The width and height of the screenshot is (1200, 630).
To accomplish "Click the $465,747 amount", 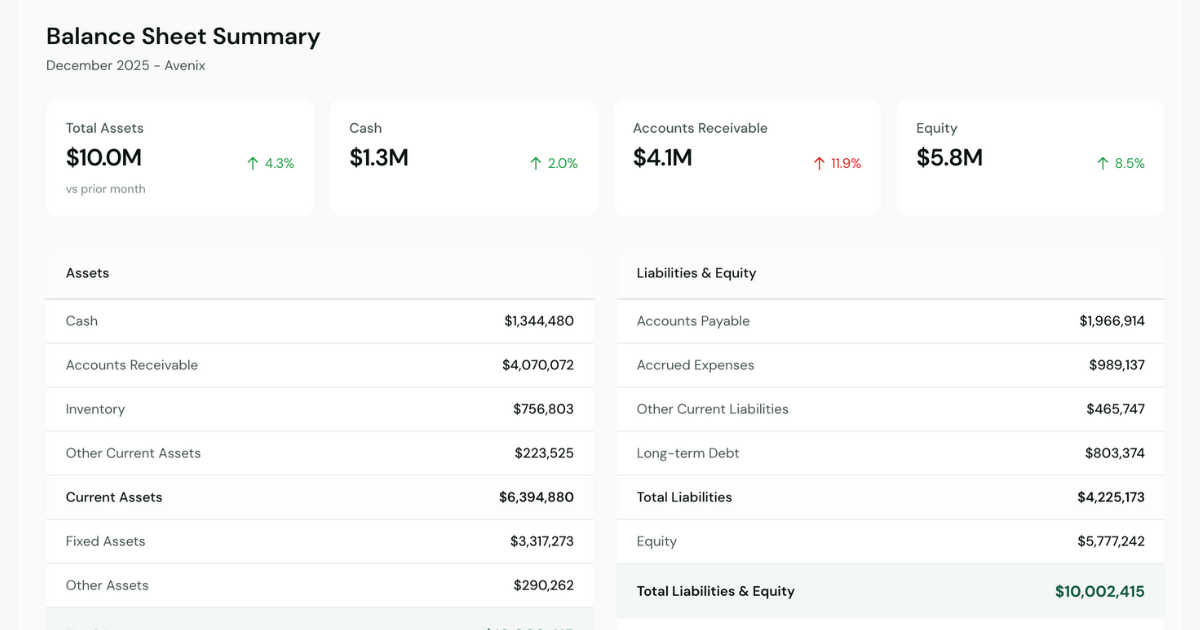I will [1116, 409].
